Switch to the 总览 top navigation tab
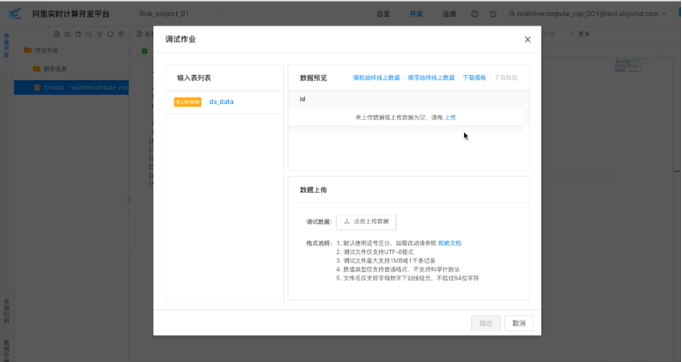Viewport: 682px width, 362px height. 383,14
